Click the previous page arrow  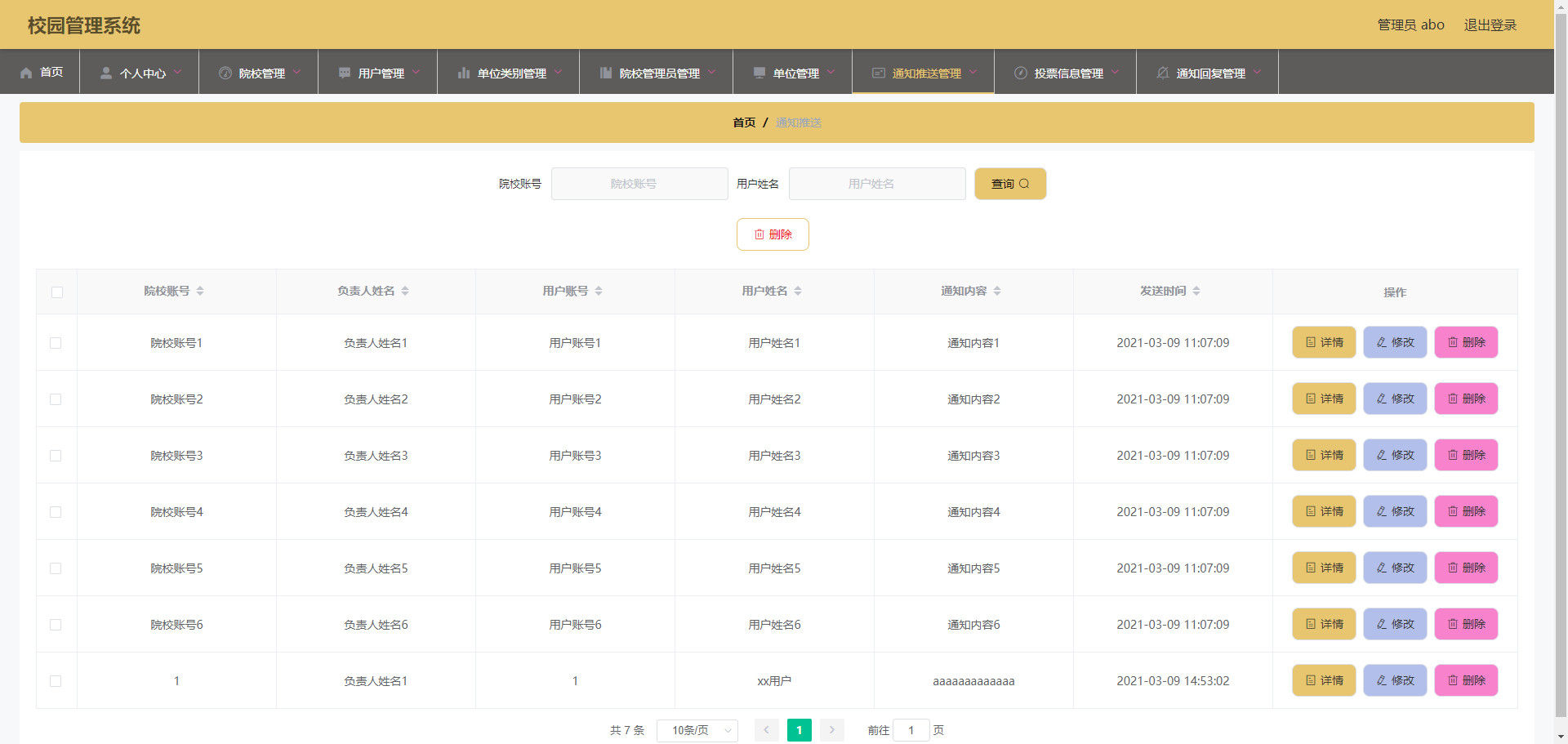(x=766, y=730)
